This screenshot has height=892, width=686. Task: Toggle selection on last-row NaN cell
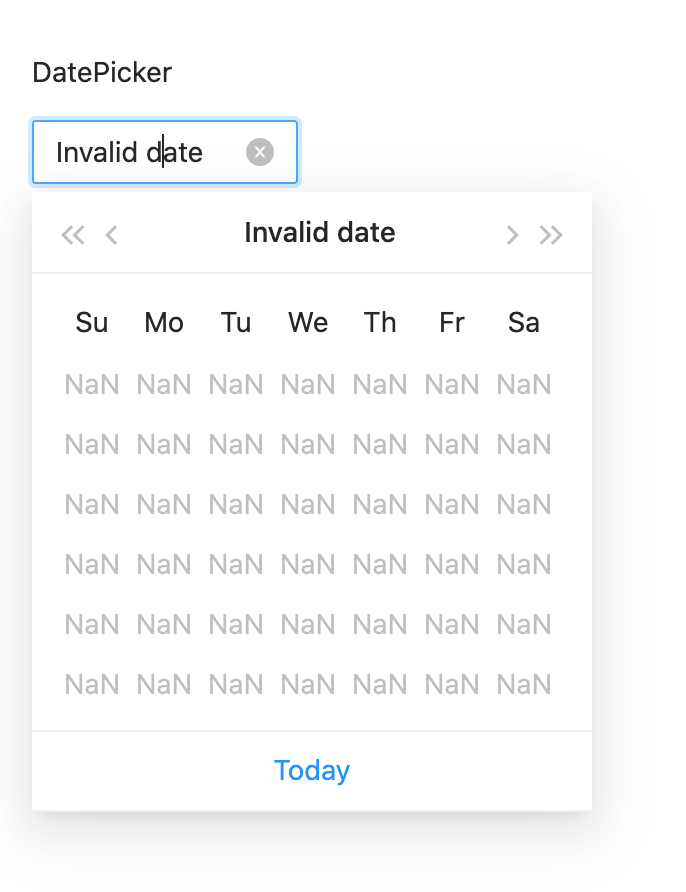(308, 684)
